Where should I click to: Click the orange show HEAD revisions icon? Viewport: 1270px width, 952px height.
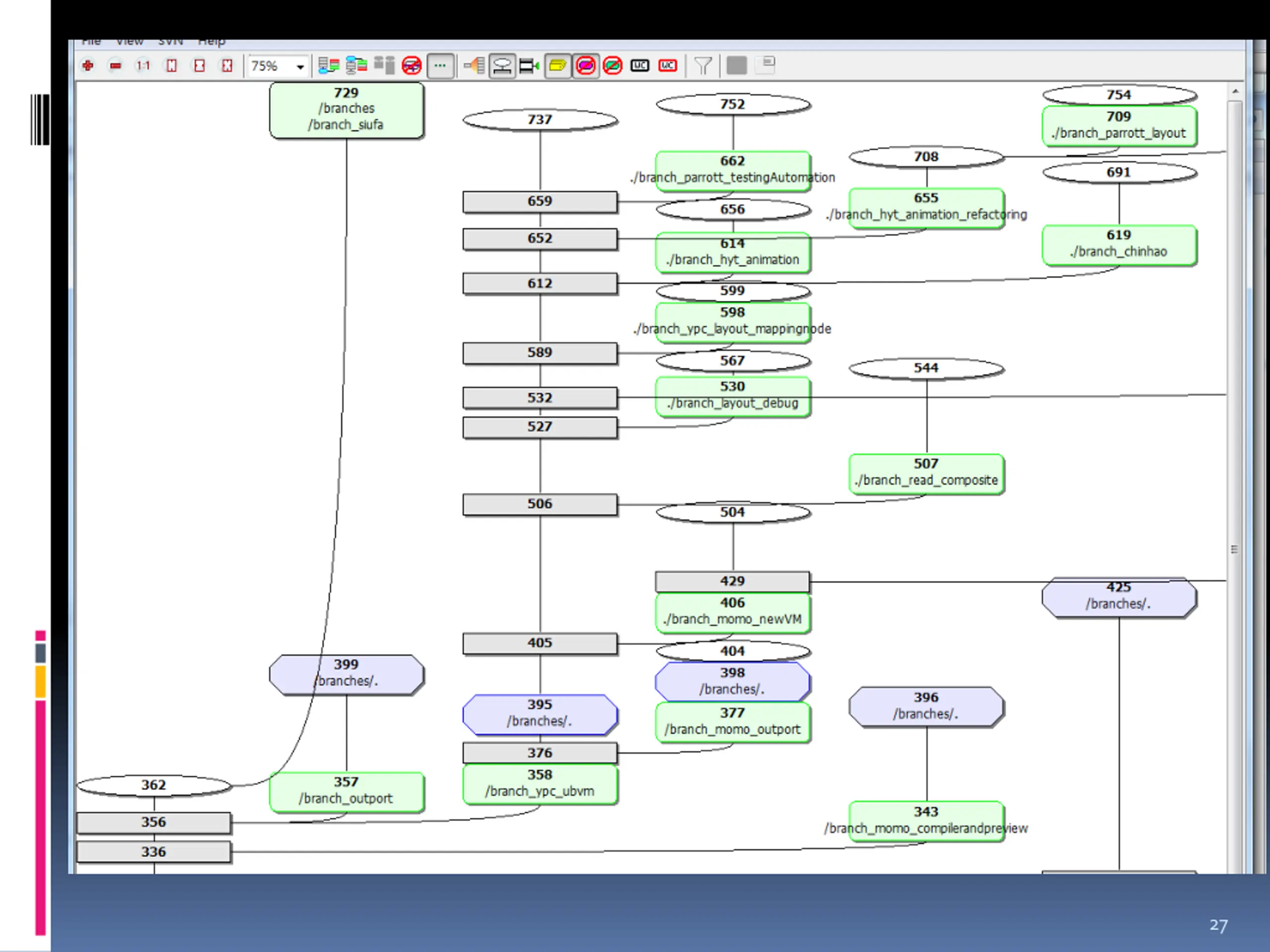pyautogui.click(x=475, y=65)
